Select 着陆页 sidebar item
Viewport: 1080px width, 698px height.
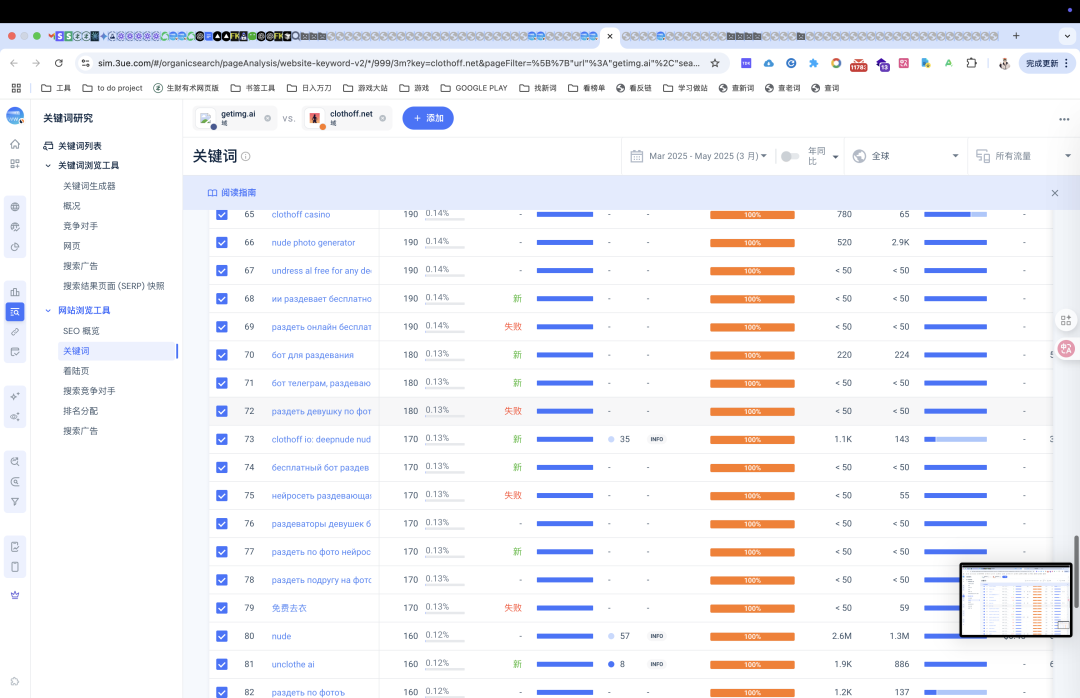click(x=76, y=371)
